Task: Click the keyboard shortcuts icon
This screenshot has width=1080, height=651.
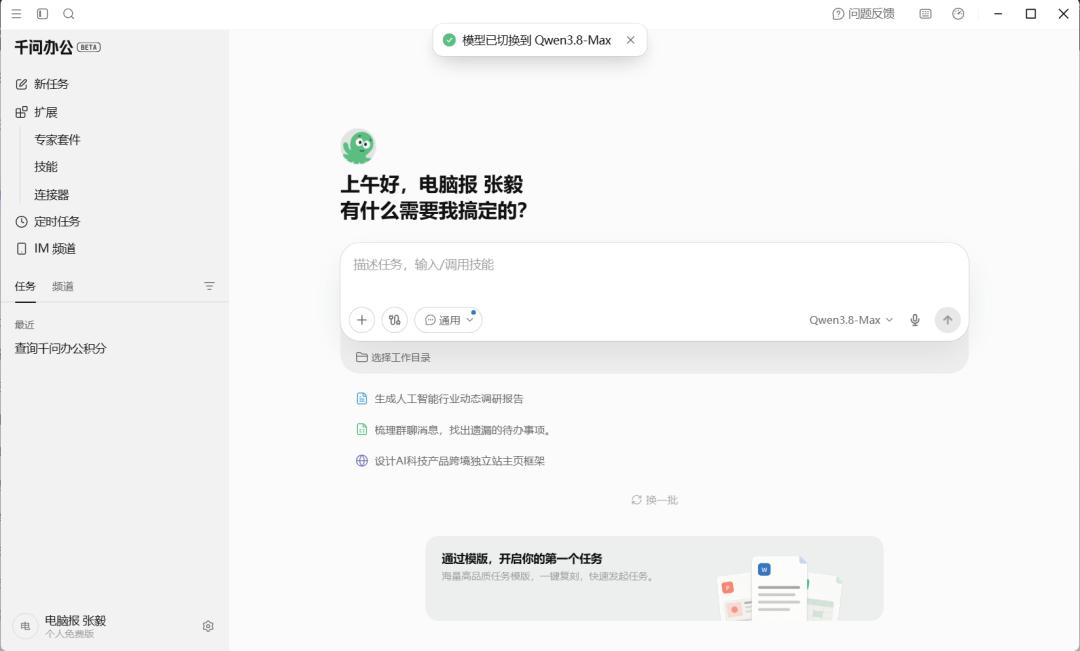Action: 926,14
